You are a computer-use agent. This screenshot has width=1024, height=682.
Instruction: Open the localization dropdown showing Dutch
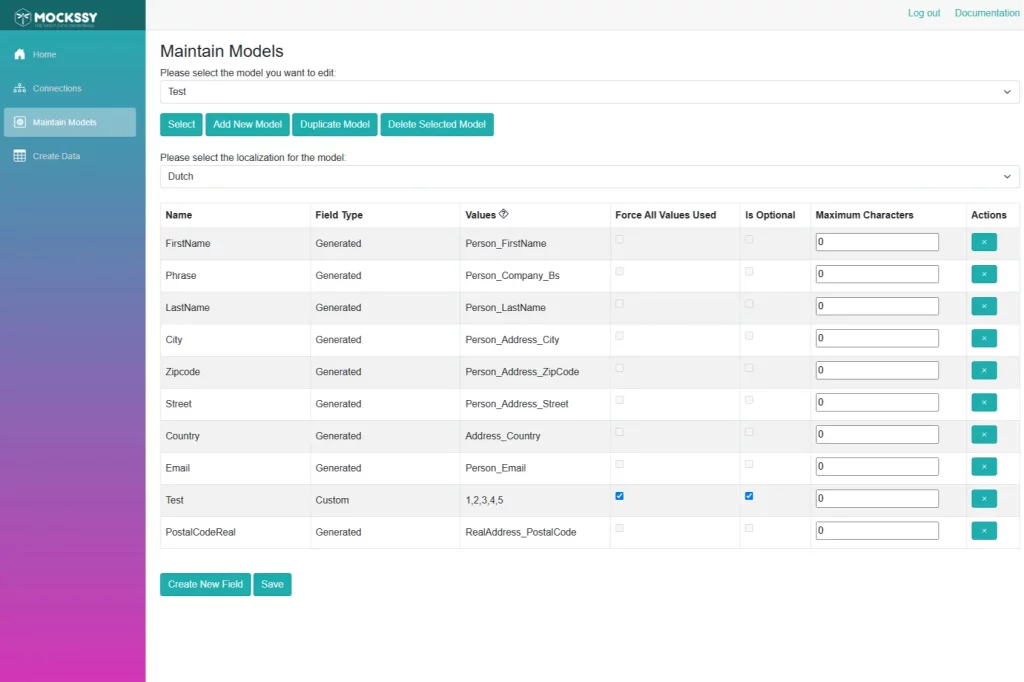click(x=589, y=176)
